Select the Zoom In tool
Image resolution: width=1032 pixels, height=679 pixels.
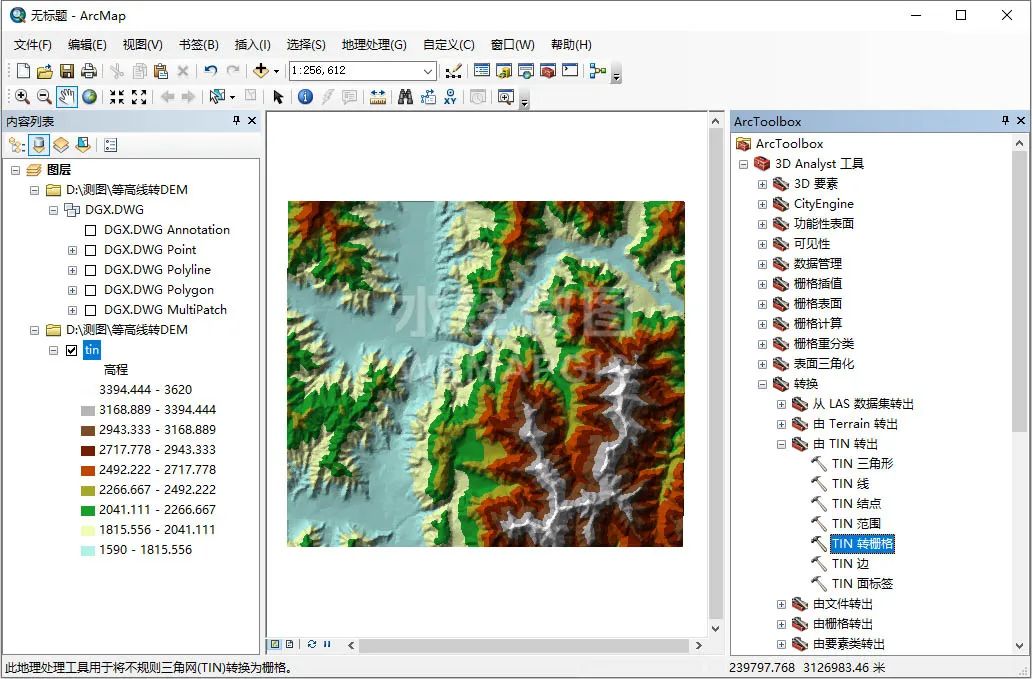22,97
